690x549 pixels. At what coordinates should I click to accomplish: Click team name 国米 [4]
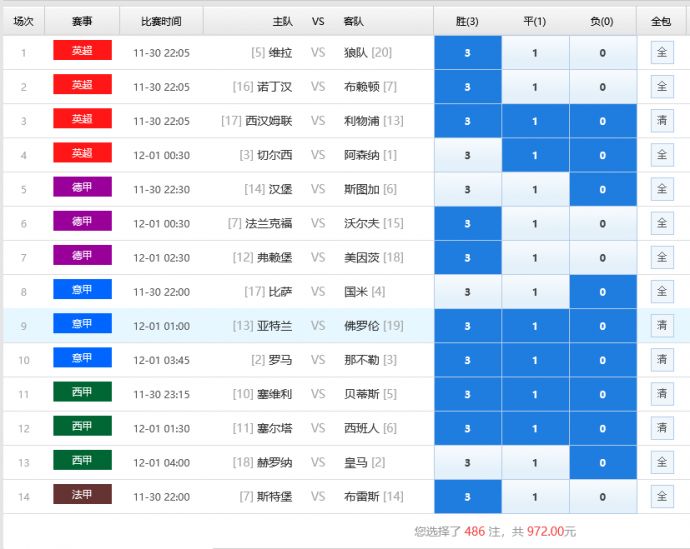[x=364, y=292]
